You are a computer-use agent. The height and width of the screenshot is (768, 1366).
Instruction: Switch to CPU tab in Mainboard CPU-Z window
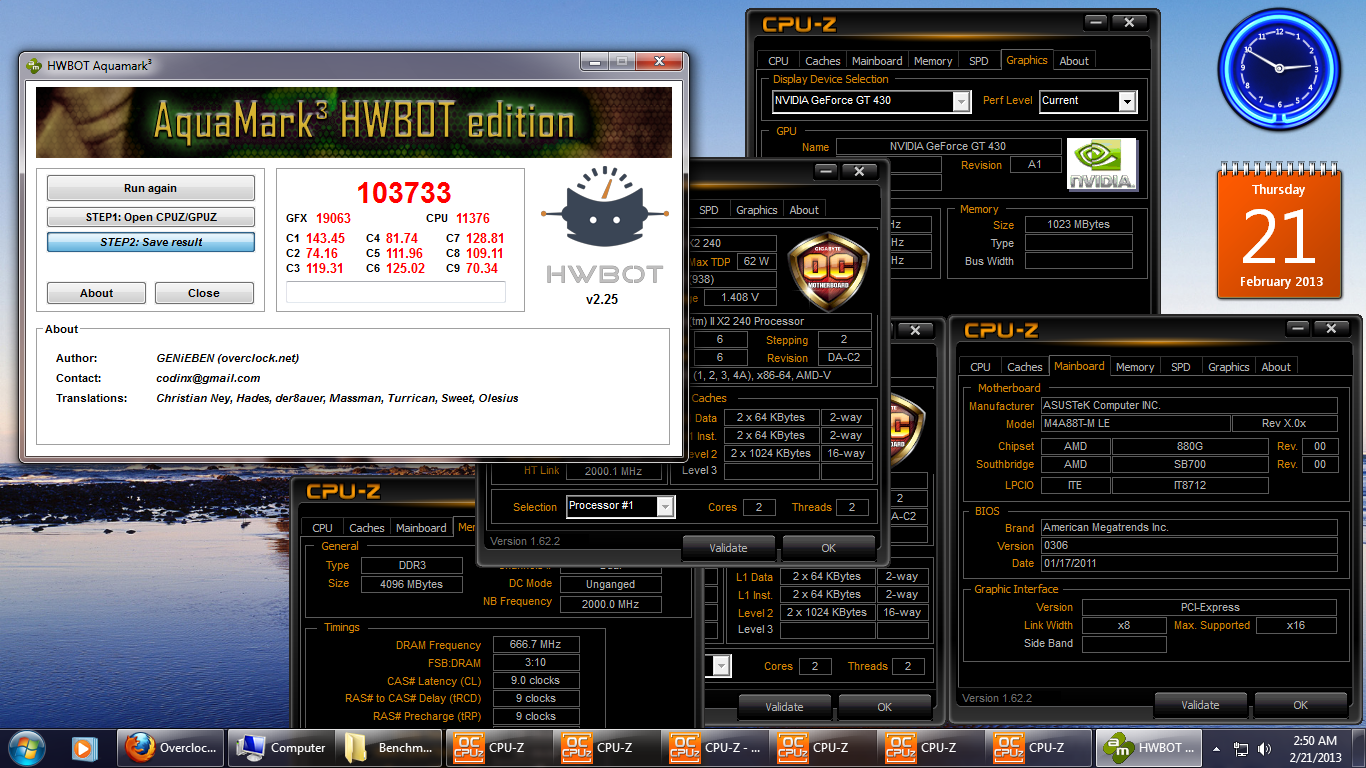pos(981,367)
